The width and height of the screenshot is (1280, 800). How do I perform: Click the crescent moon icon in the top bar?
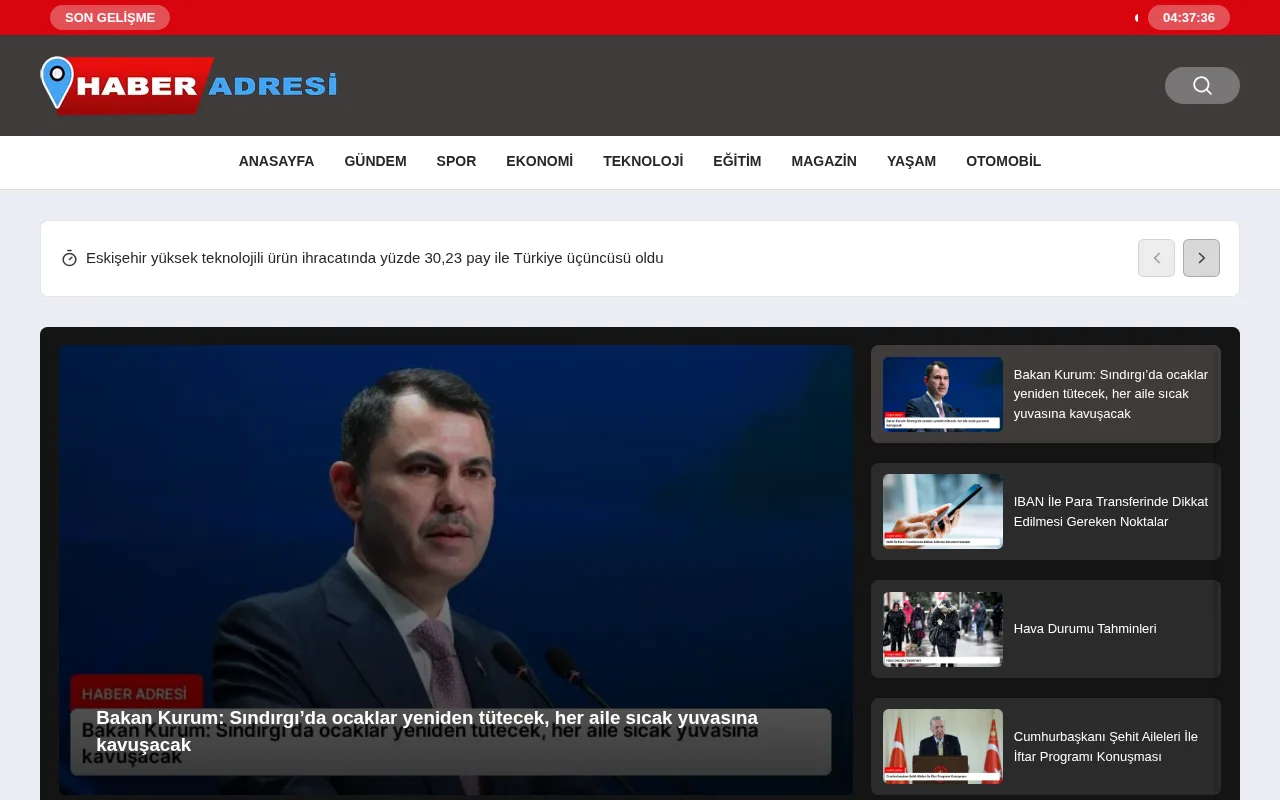point(1136,17)
